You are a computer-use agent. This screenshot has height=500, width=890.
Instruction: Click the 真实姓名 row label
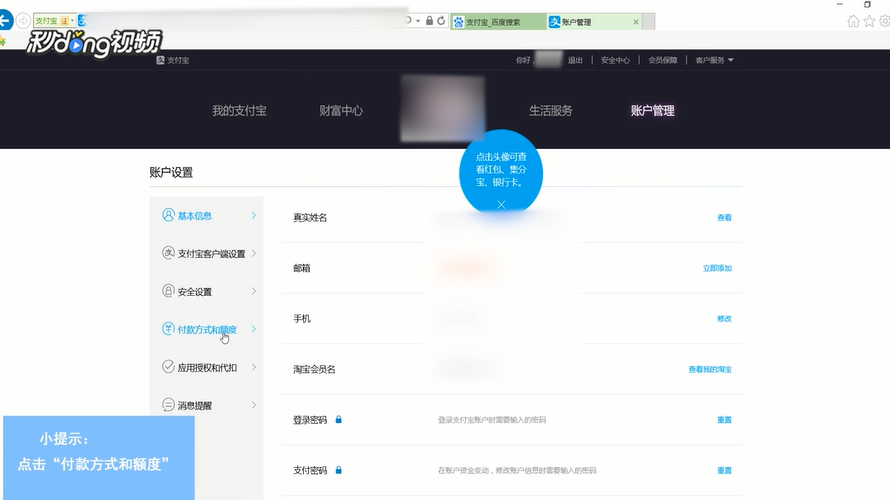pos(310,217)
